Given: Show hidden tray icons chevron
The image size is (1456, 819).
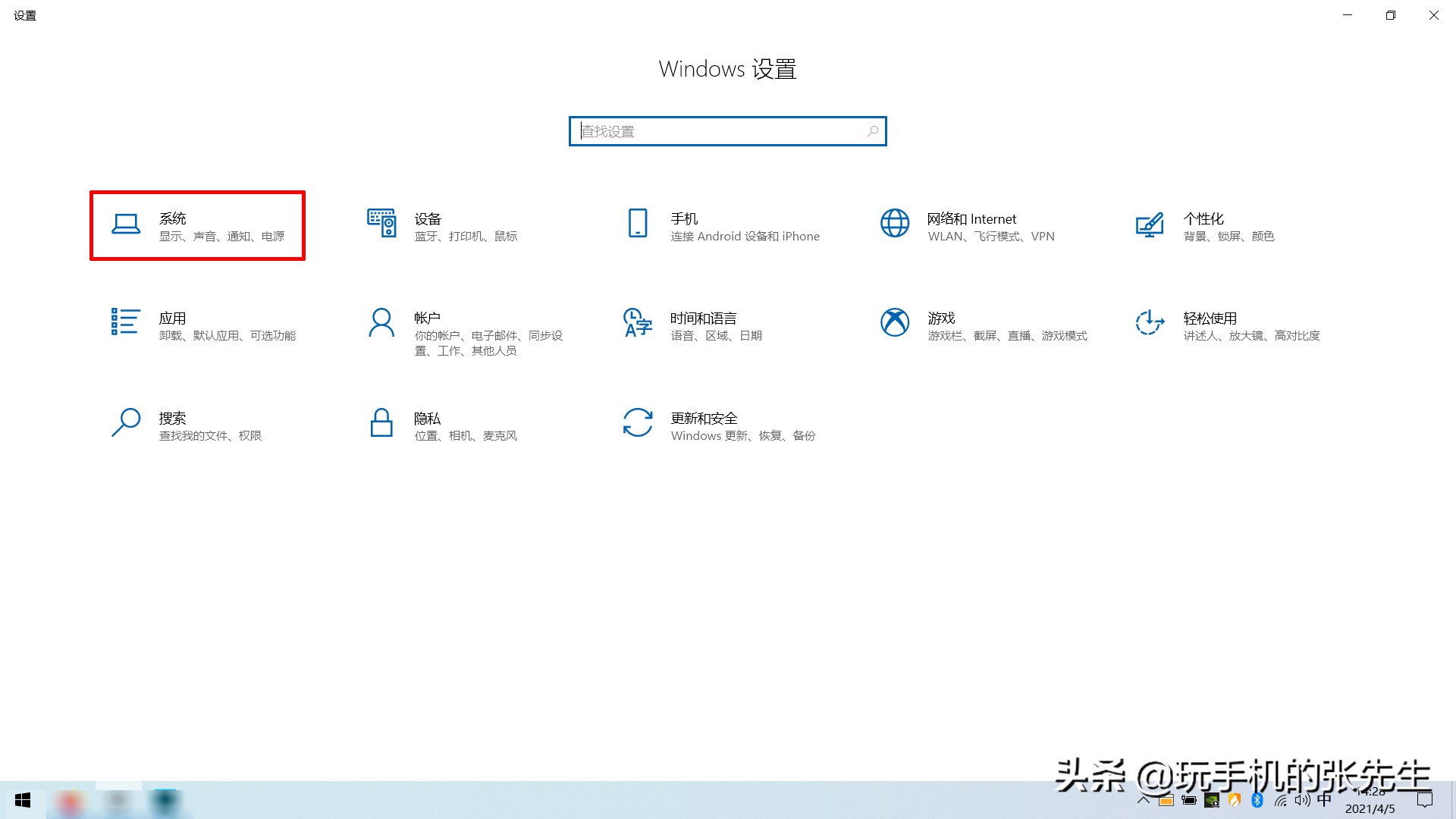Looking at the screenshot, I should click(x=1144, y=800).
